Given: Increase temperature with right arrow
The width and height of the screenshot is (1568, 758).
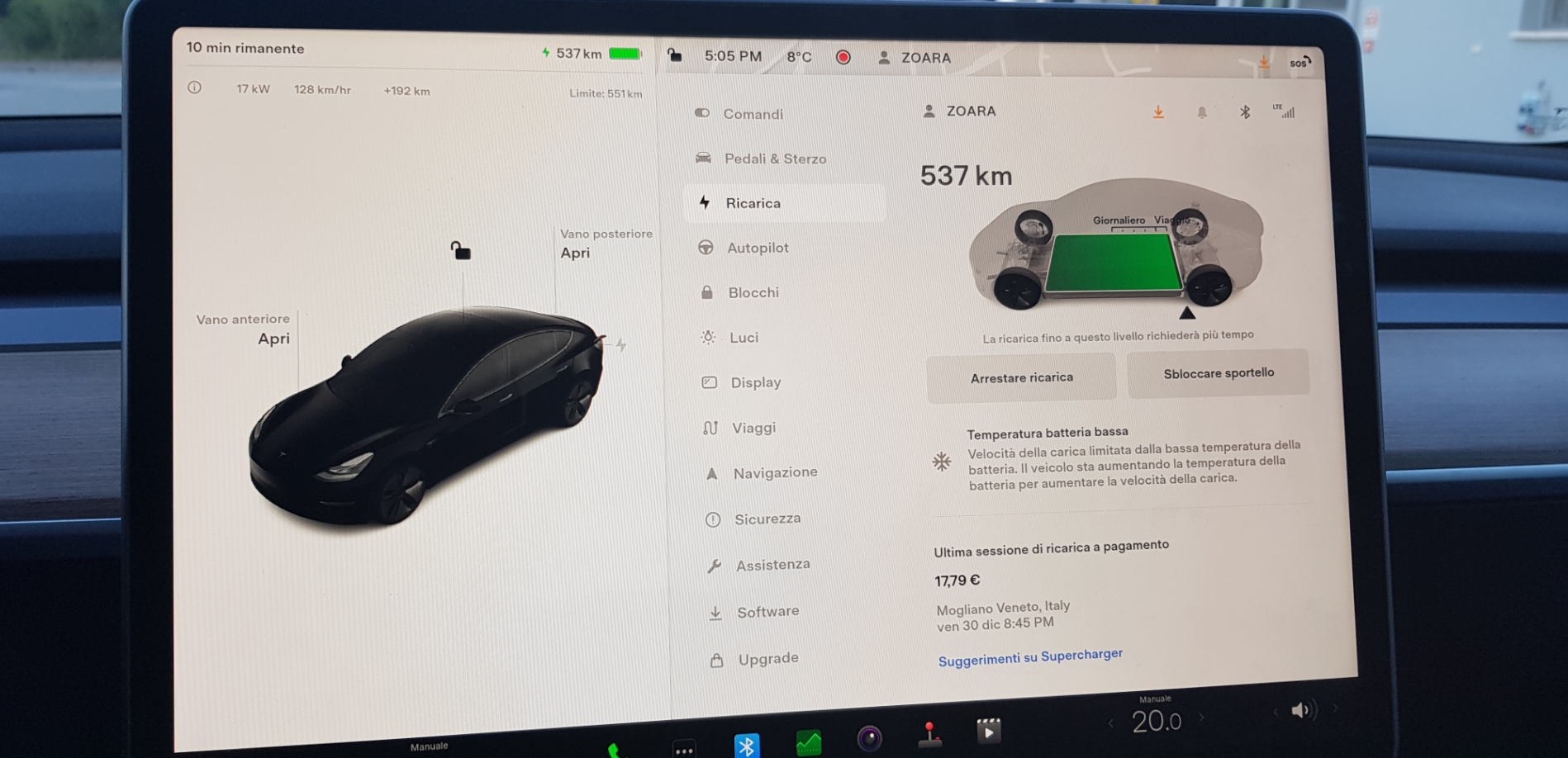Looking at the screenshot, I should click(x=1201, y=718).
